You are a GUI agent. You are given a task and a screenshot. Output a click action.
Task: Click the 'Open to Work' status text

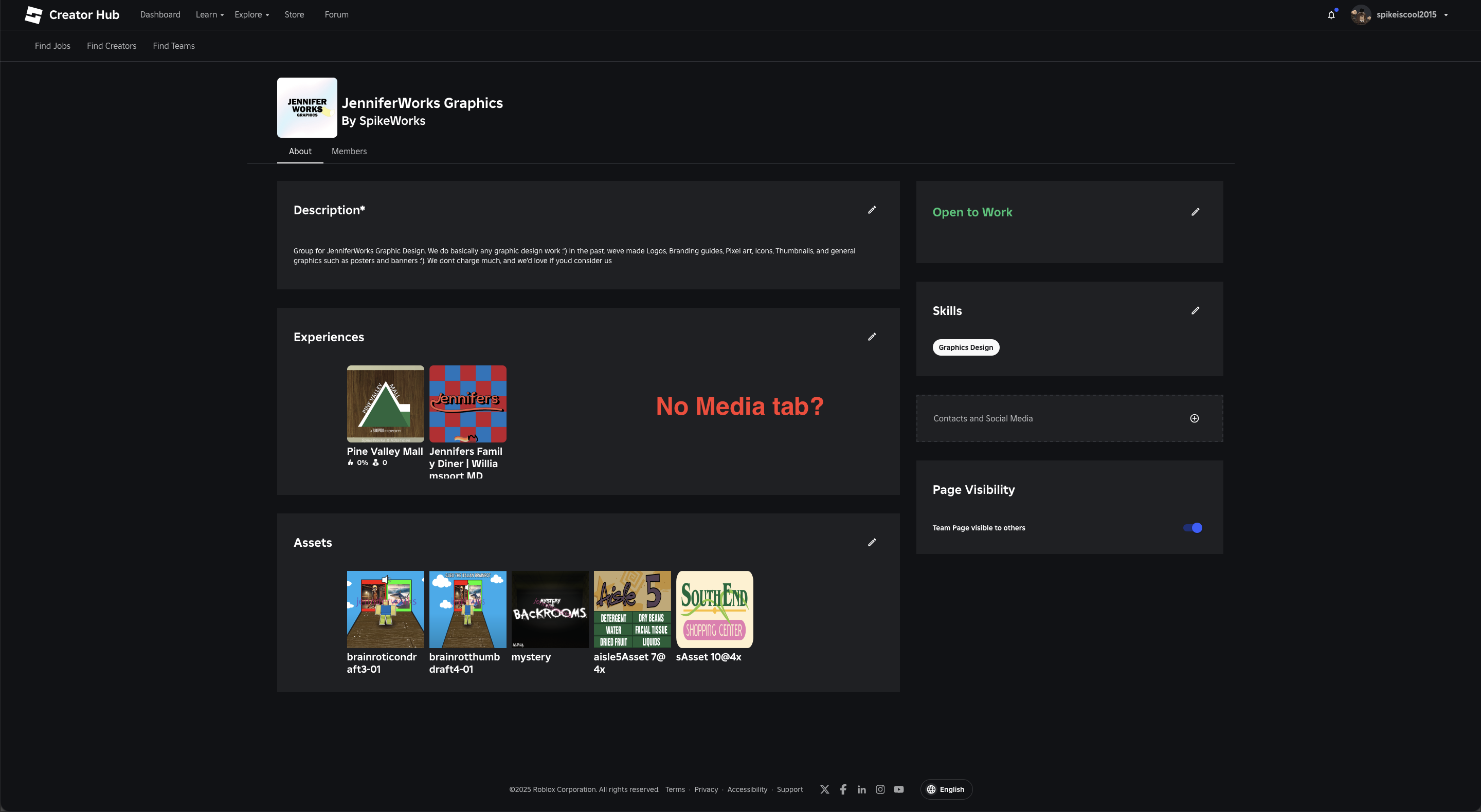tap(972, 212)
